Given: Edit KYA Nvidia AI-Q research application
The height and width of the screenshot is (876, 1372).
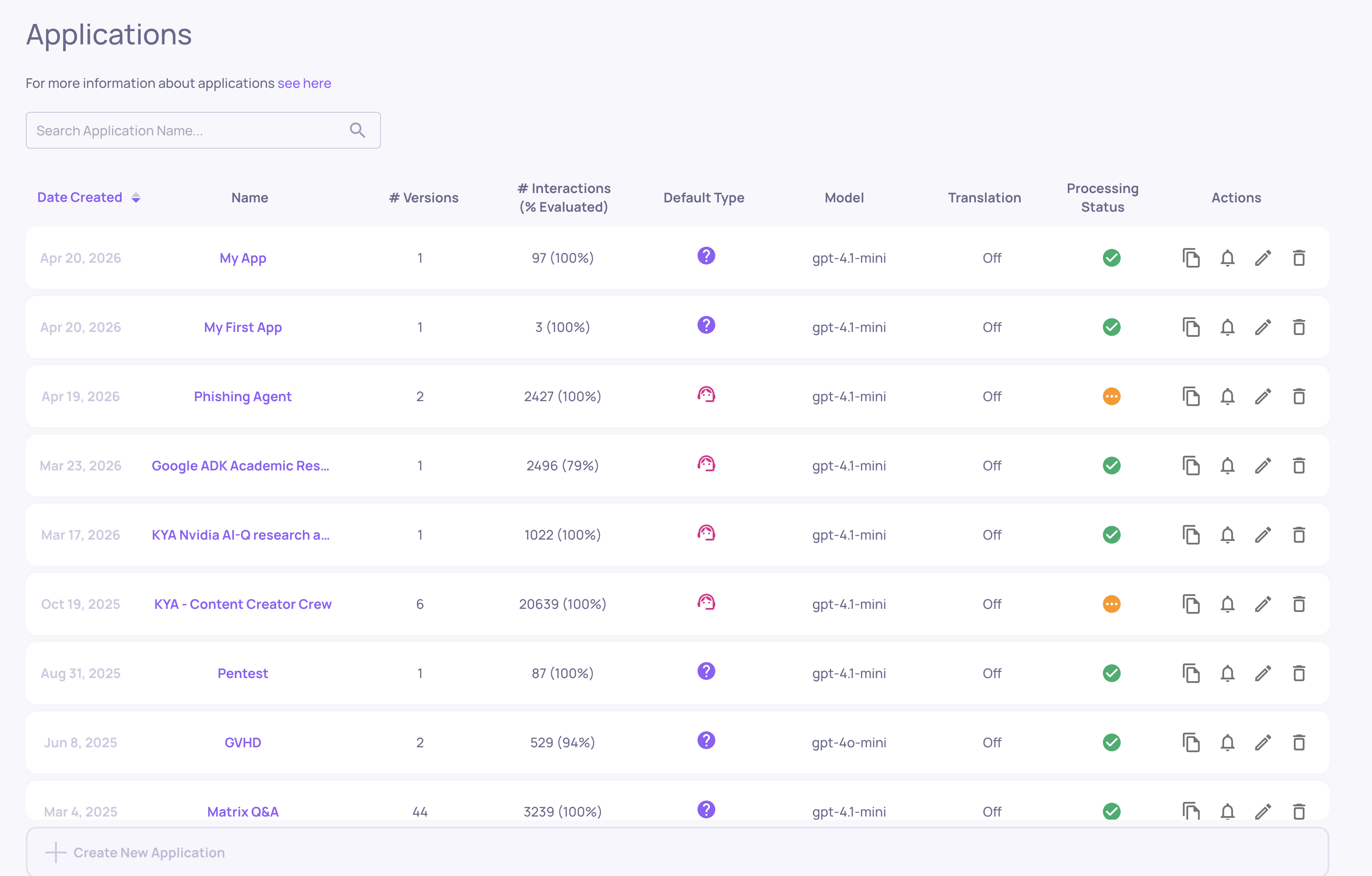Looking at the screenshot, I should pos(1263,535).
